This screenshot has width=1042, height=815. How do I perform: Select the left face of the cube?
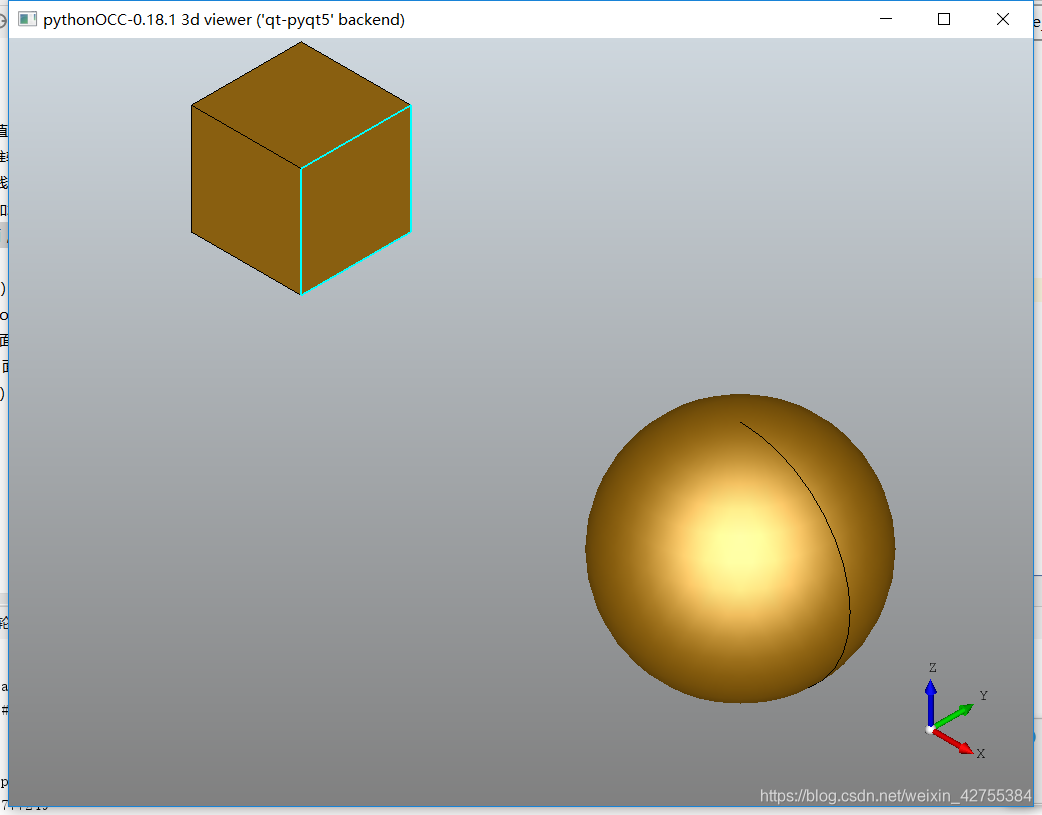tap(246, 200)
